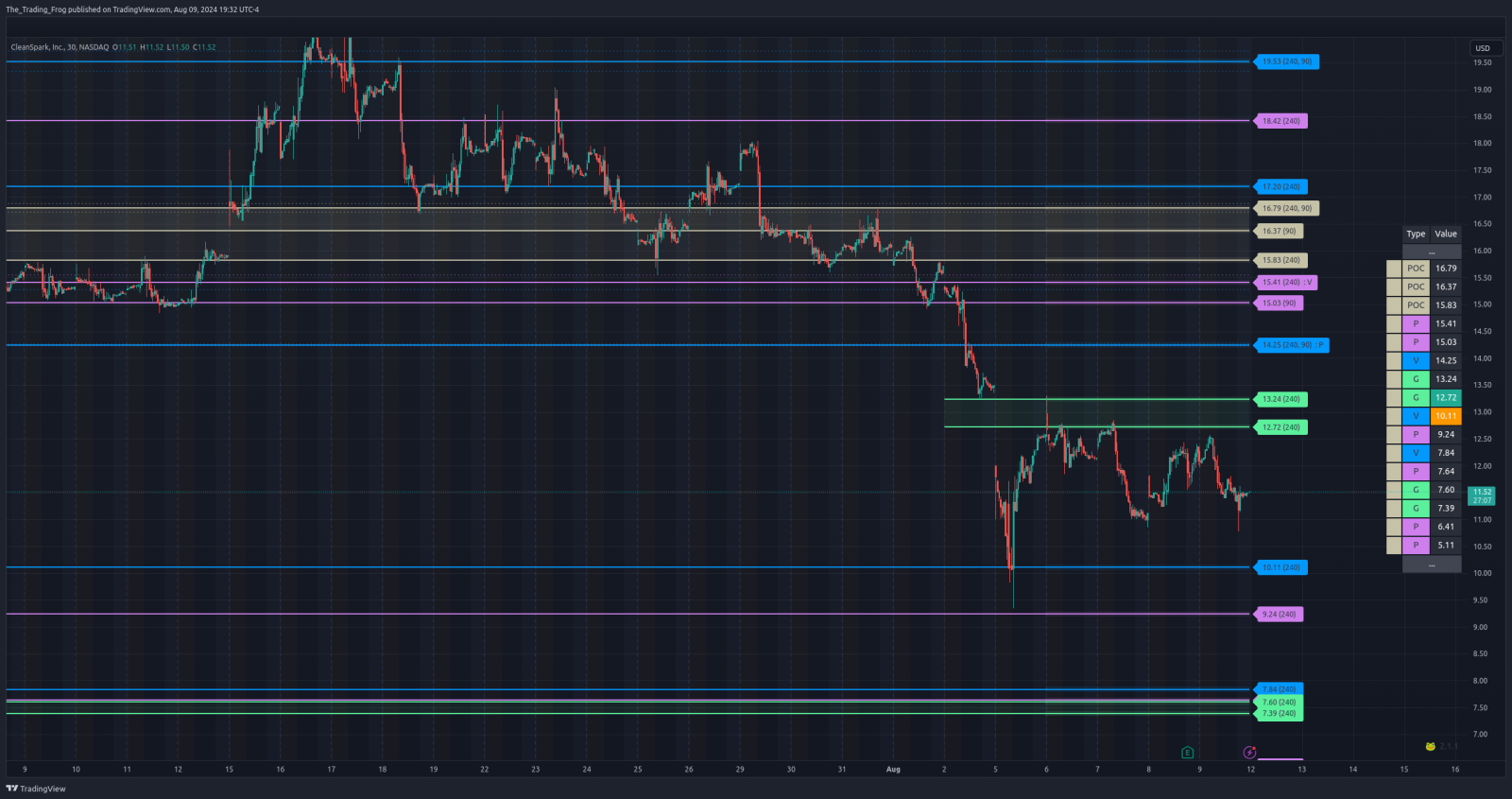Click table value cell 9.24

click(1446, 434)
